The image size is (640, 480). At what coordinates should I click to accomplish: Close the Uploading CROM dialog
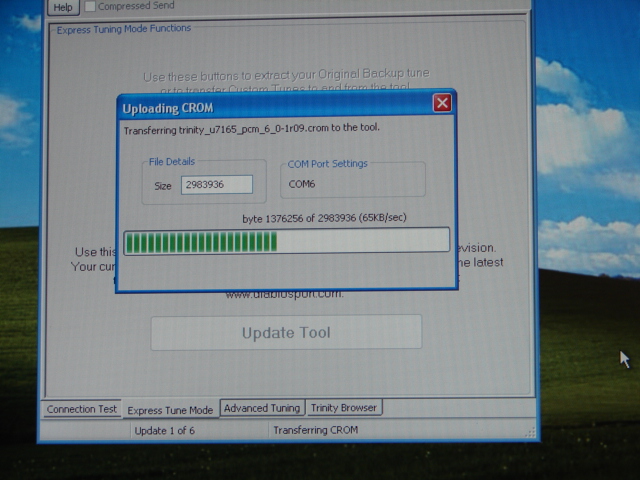tap(442, 103)
